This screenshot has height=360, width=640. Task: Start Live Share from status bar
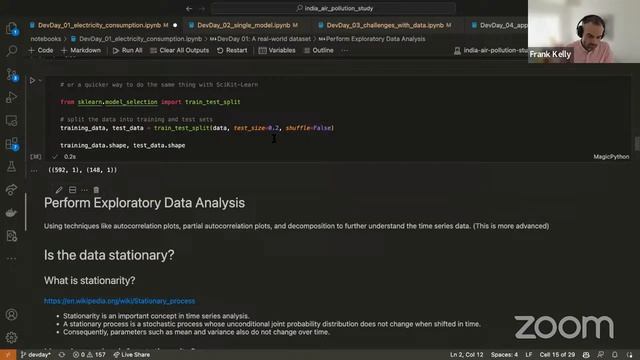click(x=132, y=355)
